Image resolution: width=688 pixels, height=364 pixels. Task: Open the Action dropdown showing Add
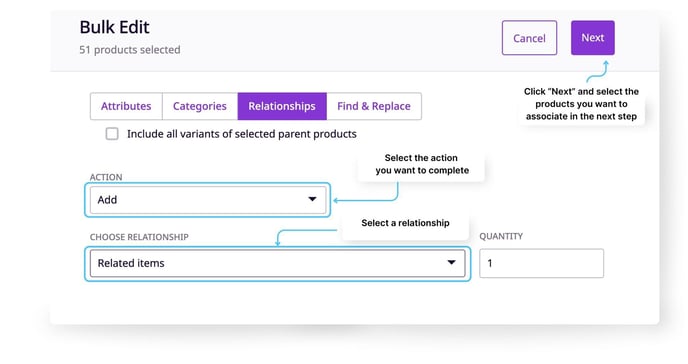[208, 200]
